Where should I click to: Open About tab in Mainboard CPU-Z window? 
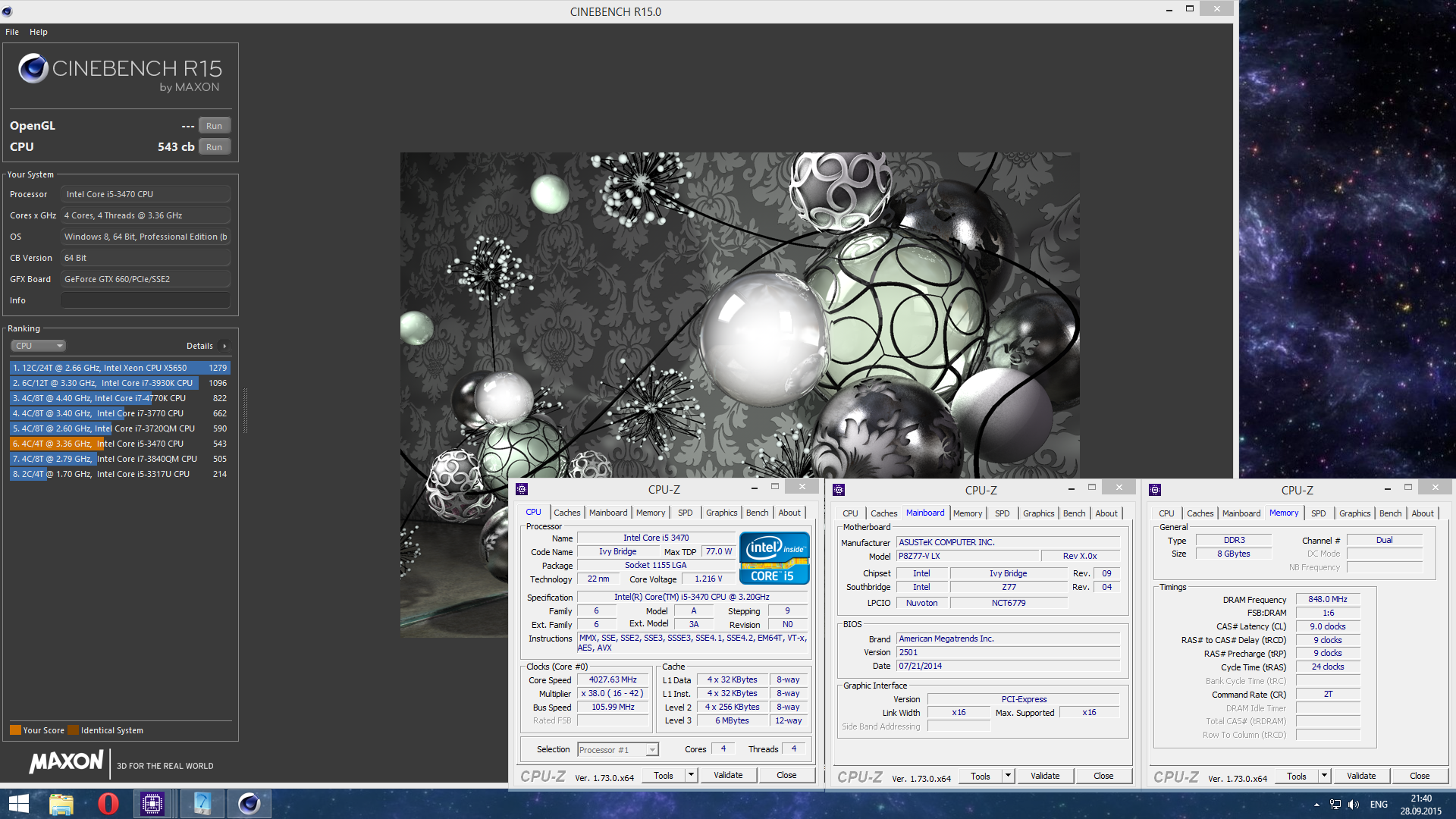pos(1106,513)
